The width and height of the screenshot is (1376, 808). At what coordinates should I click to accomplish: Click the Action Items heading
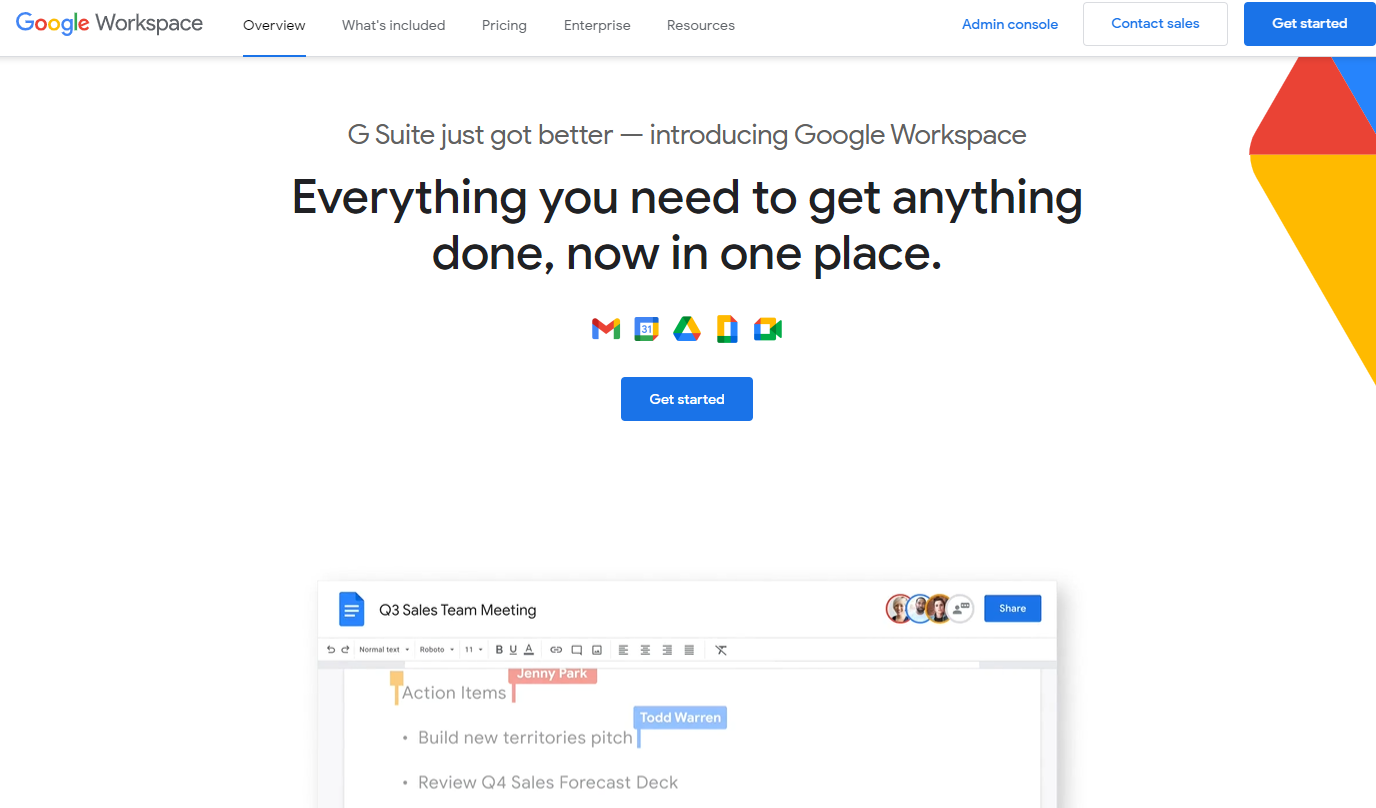454,692
